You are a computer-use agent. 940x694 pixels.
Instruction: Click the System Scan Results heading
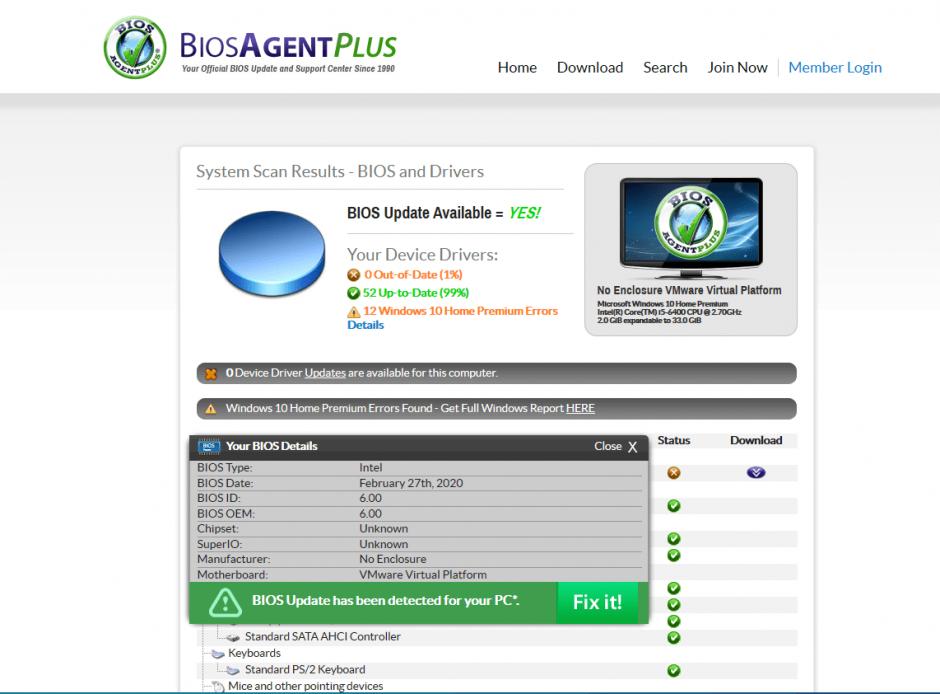(x=340, y=171)
